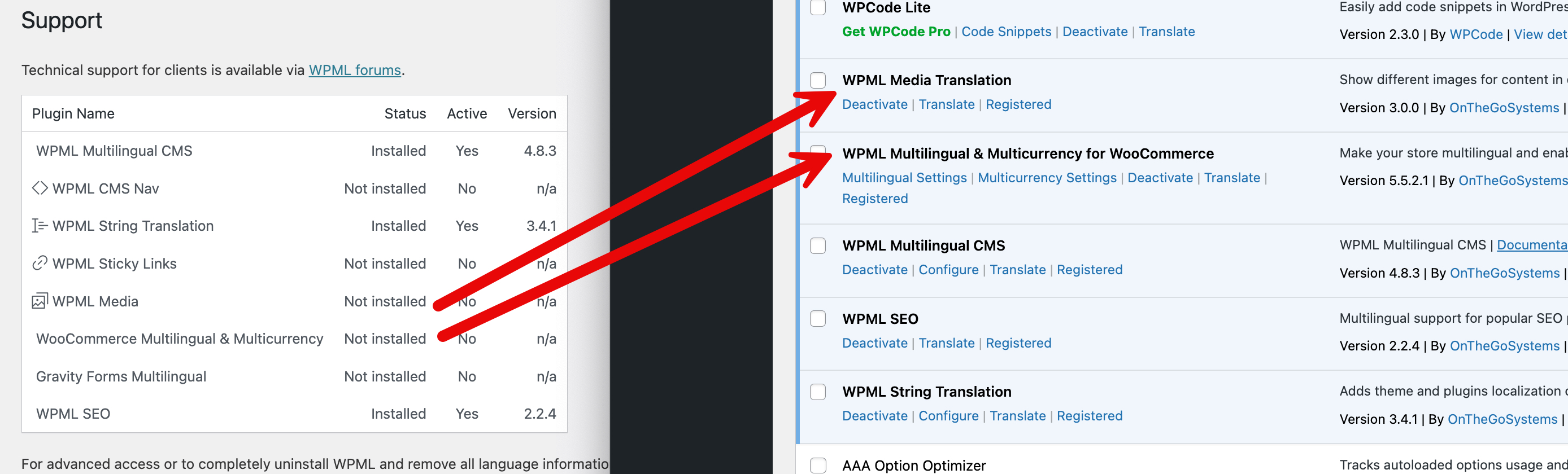The width and height of the screenshot is (1568, 474).
Task: Check the WPML SEO plugin checkbox
Action: [818, 319]
